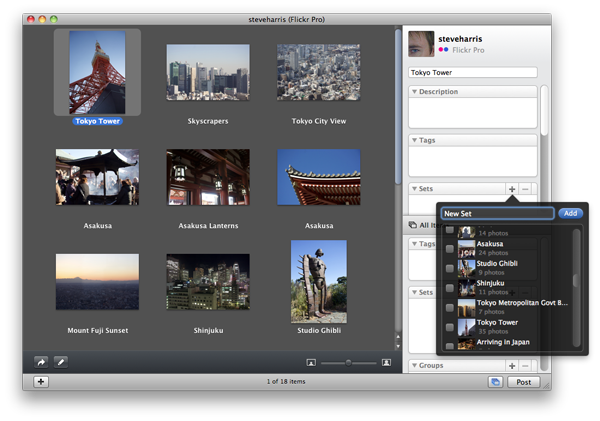Click the Asakusa set thumbnail in popover
The height and width of the screenshot is (421, 600).
466,249
